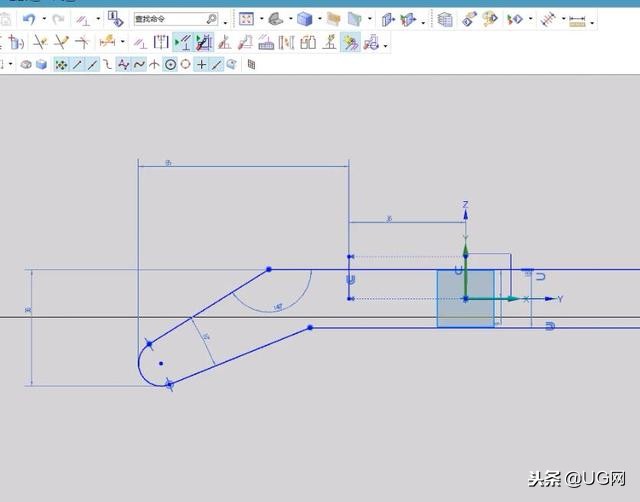Select the shaded blue rectangle near the origin
This screenshot has height=502, width=640.
click(x=466, y=298)
